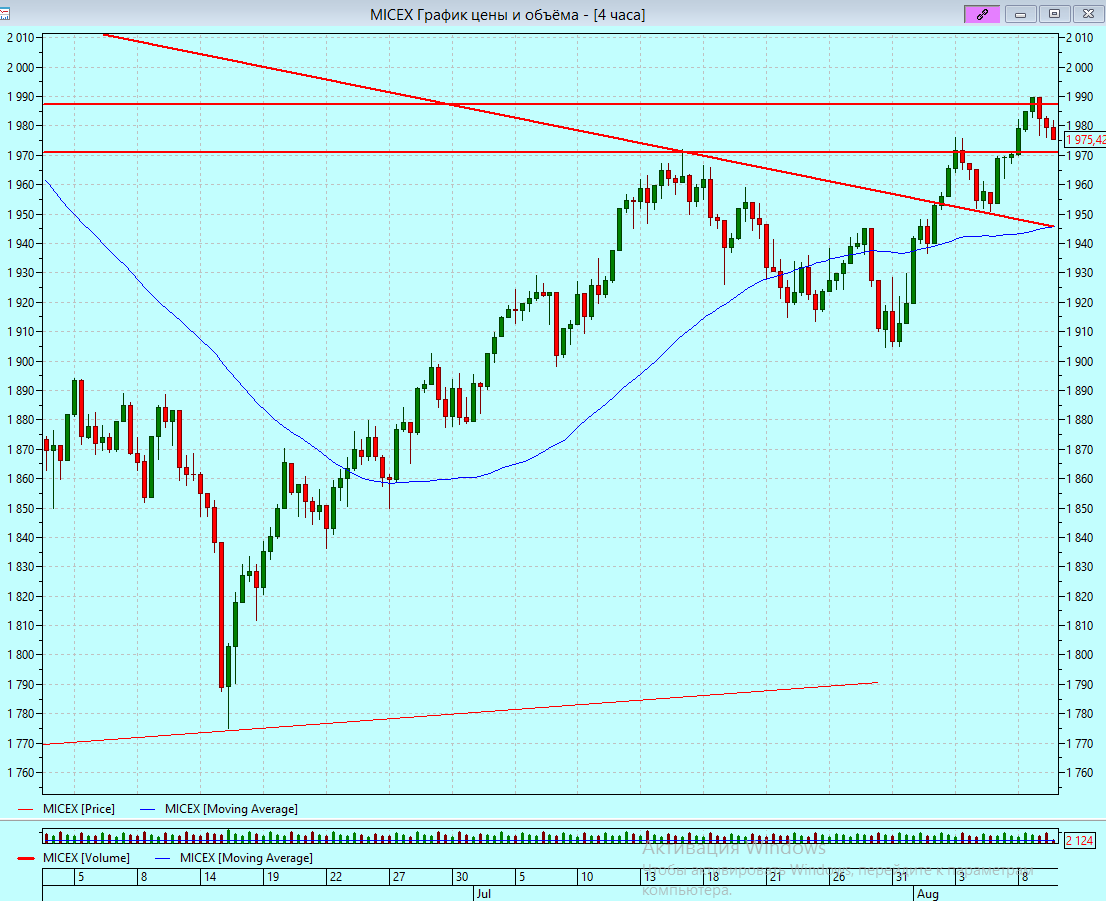Viewport: 1106px width, 901px height.
Task: Minimize the MICEX chart window
Action: 1020,14
